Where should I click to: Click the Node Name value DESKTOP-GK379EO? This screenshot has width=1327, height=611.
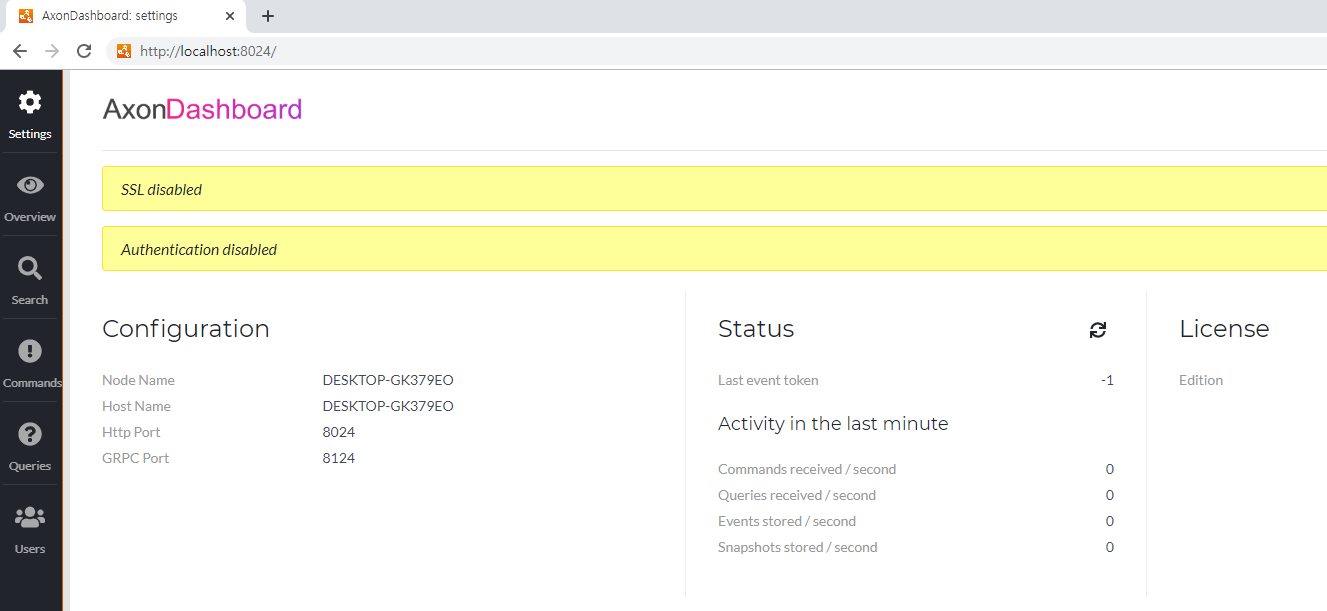click(x=388, y=380)
